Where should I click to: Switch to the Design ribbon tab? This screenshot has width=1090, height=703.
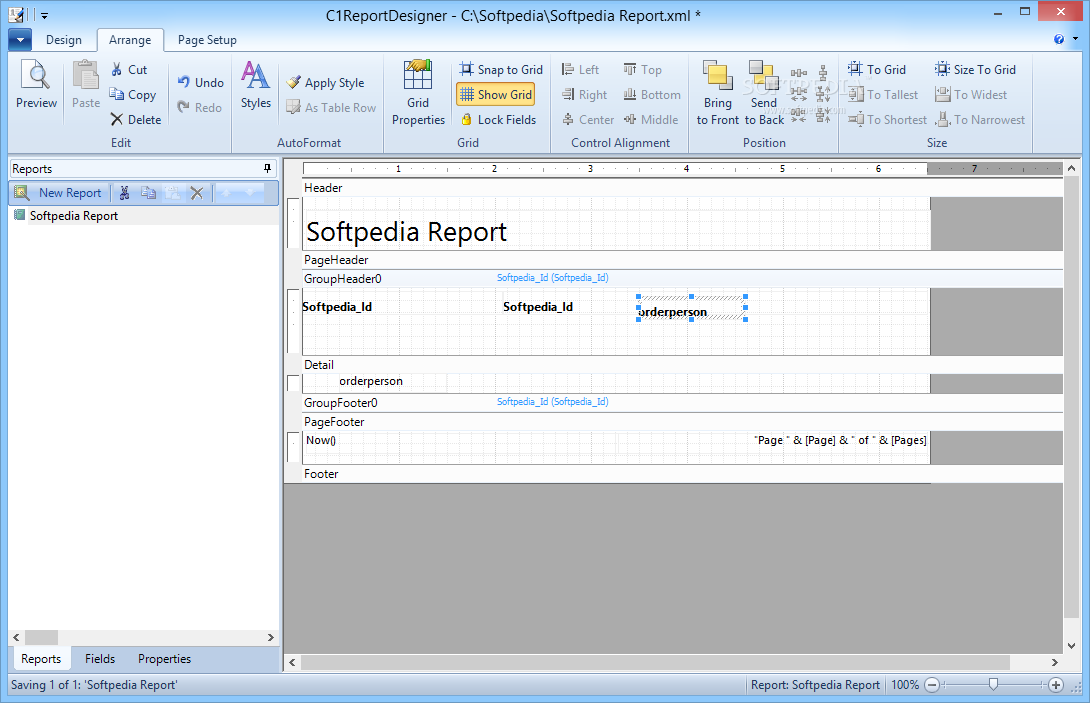pos(63,40)
